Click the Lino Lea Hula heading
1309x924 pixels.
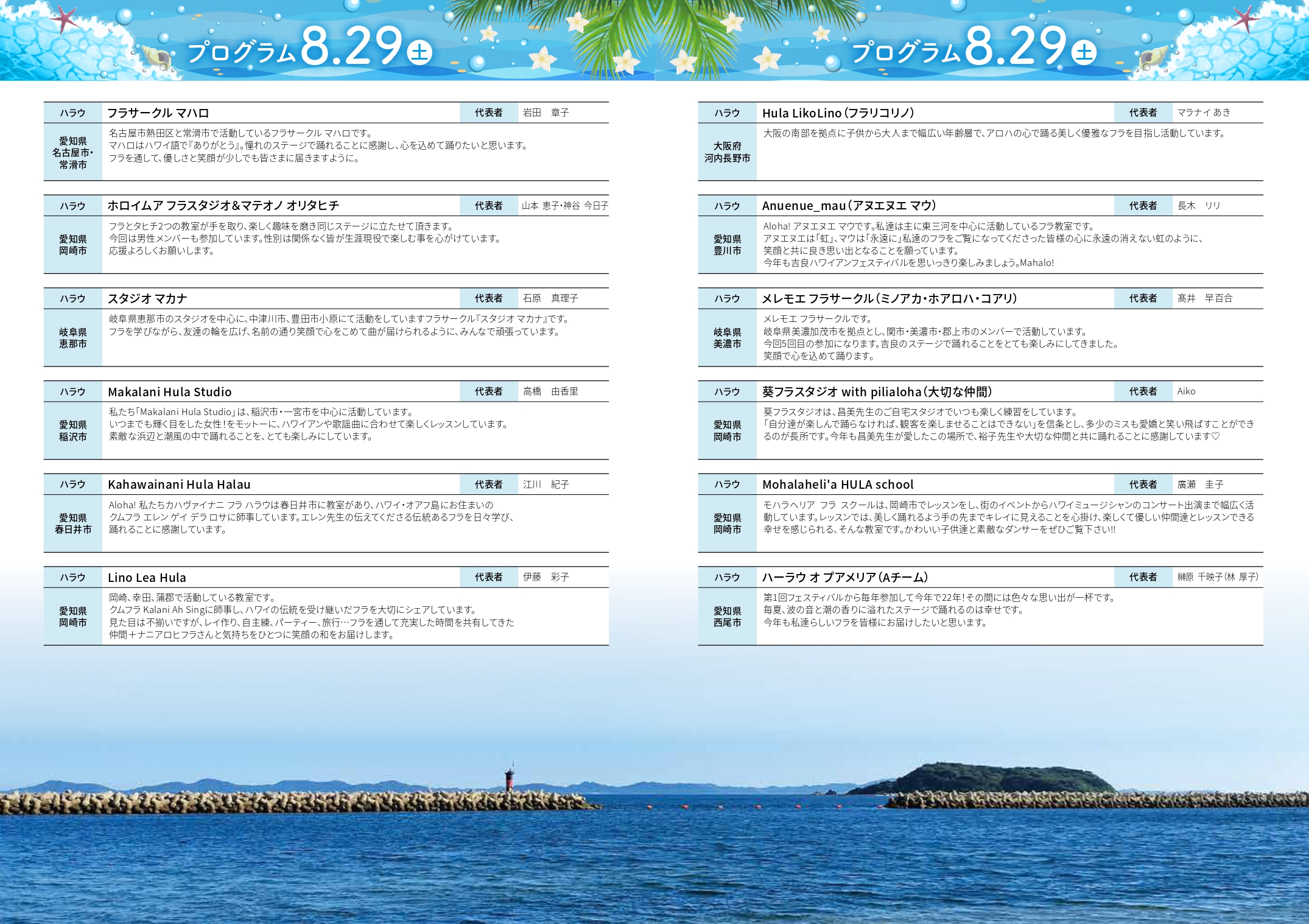click(x=147, y=578)
